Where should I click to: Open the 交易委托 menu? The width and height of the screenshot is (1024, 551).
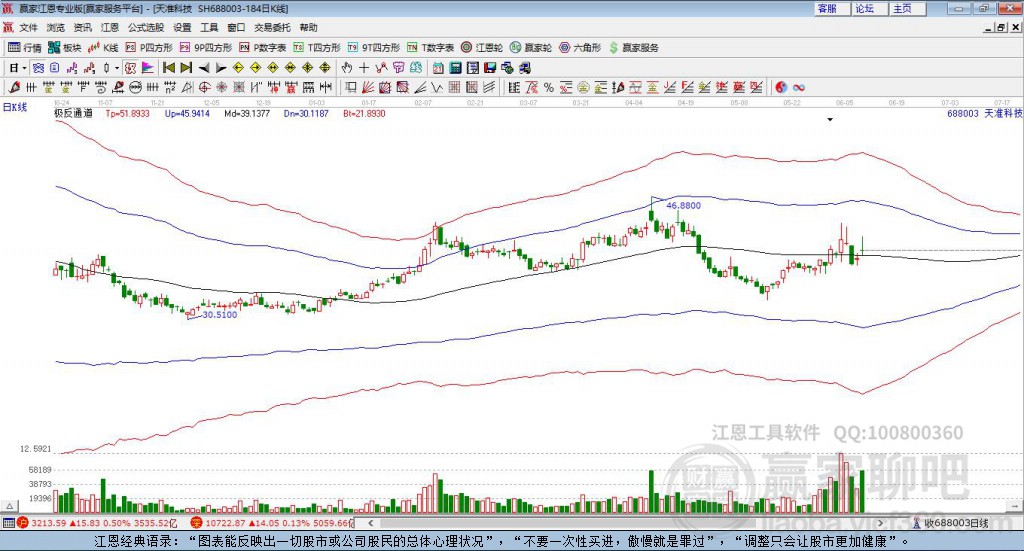click(272, 27)
